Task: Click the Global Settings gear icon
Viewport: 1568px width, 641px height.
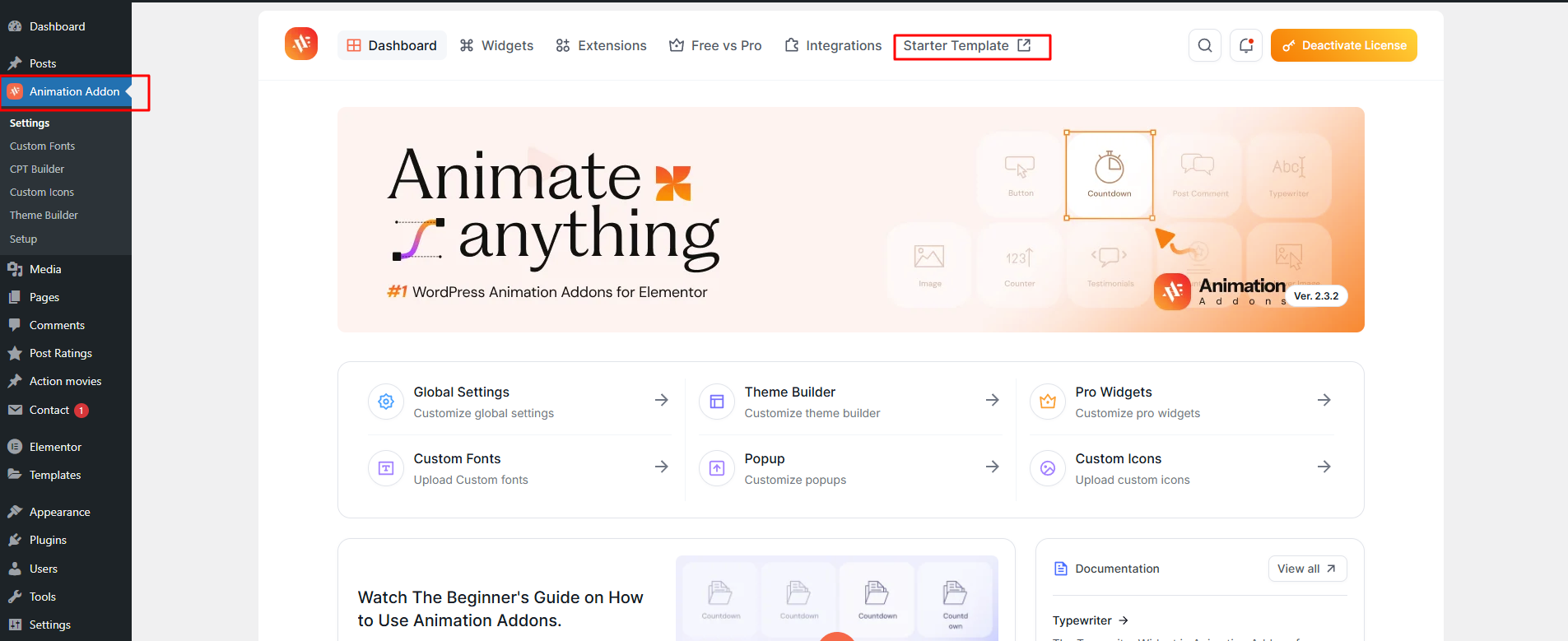Action: pos(386,402)
